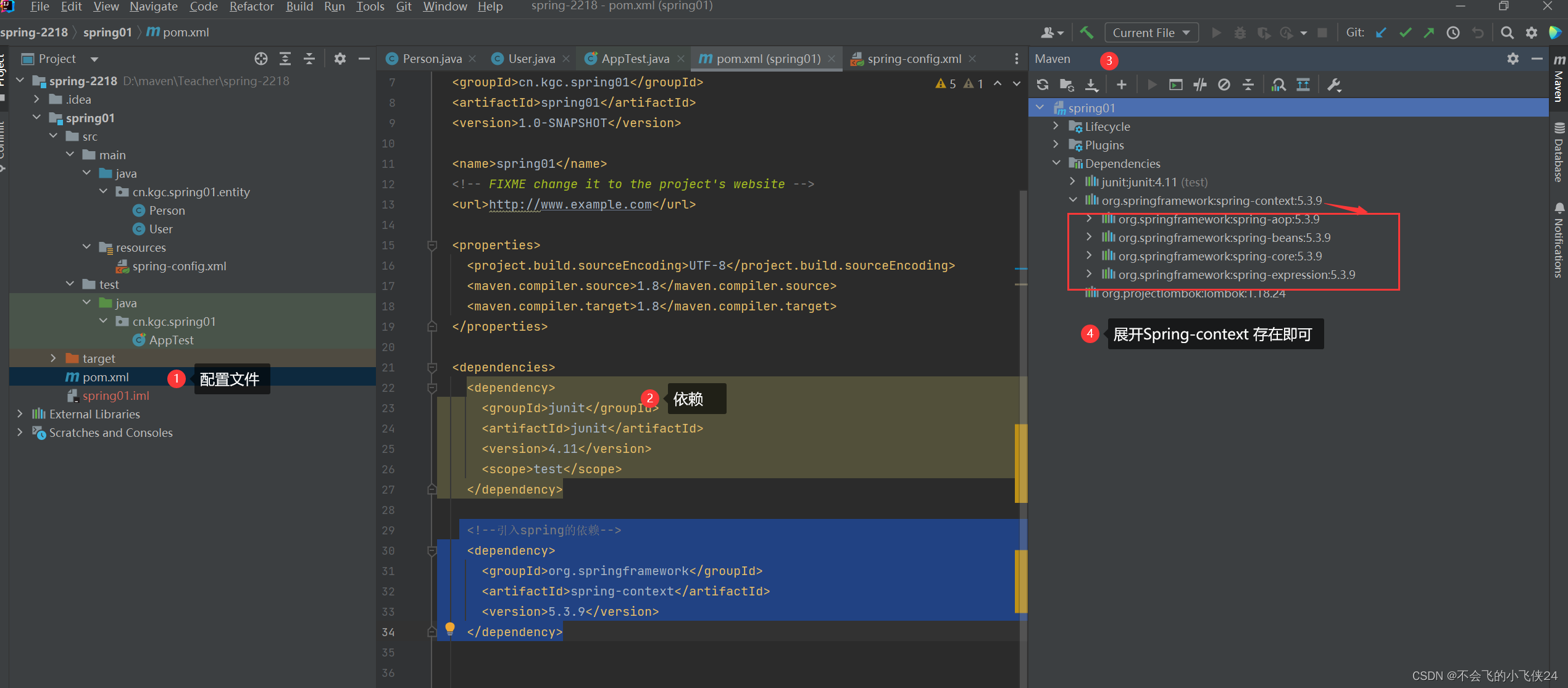Image resolution: width=1568 pixels, height=688 pixels.
Task: Open the www.example.com URL link
Action: 570,204
